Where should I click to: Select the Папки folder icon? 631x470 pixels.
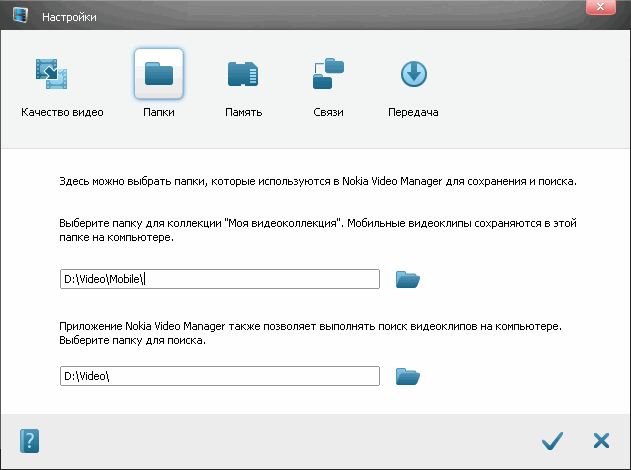tap(158, 74)
